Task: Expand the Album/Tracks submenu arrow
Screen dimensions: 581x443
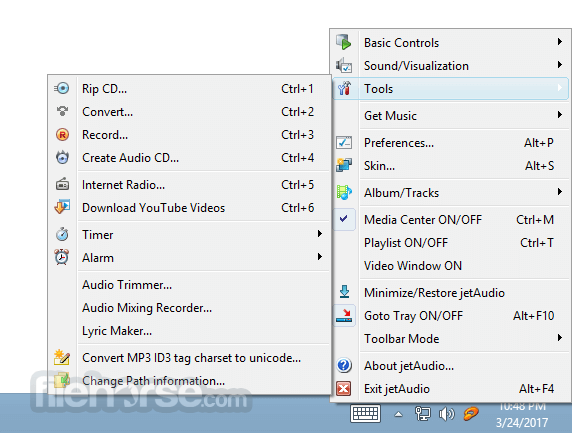Action: tap(560, 191)
